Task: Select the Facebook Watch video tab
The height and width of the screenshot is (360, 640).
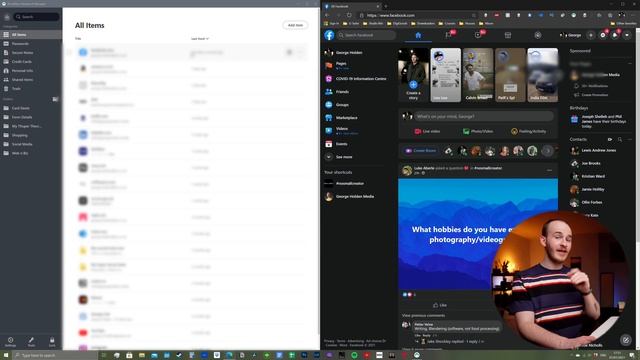Action: coord(478,35)
